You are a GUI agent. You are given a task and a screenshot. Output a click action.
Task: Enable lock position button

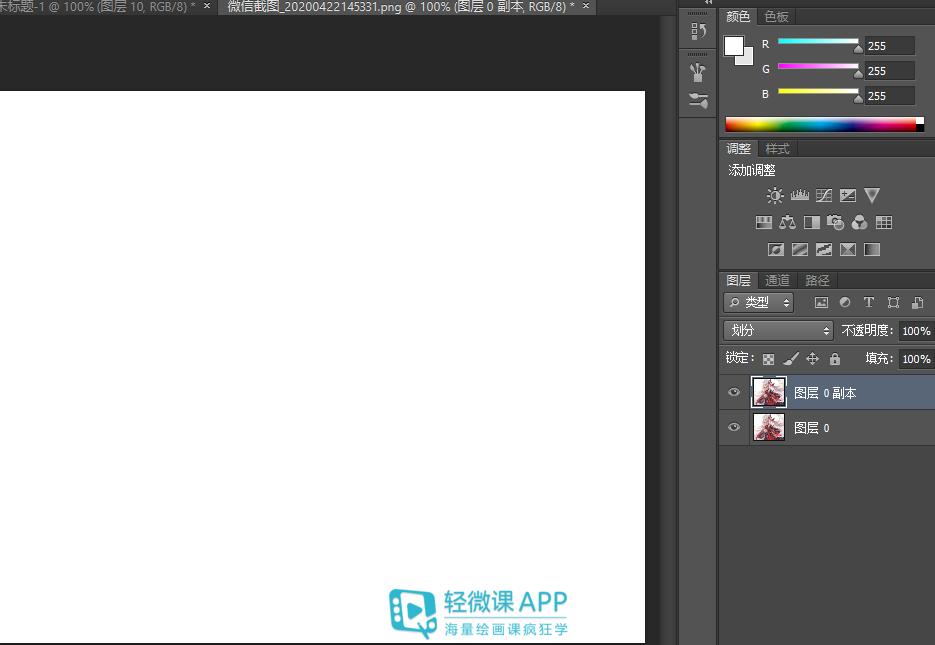(813, 358)
